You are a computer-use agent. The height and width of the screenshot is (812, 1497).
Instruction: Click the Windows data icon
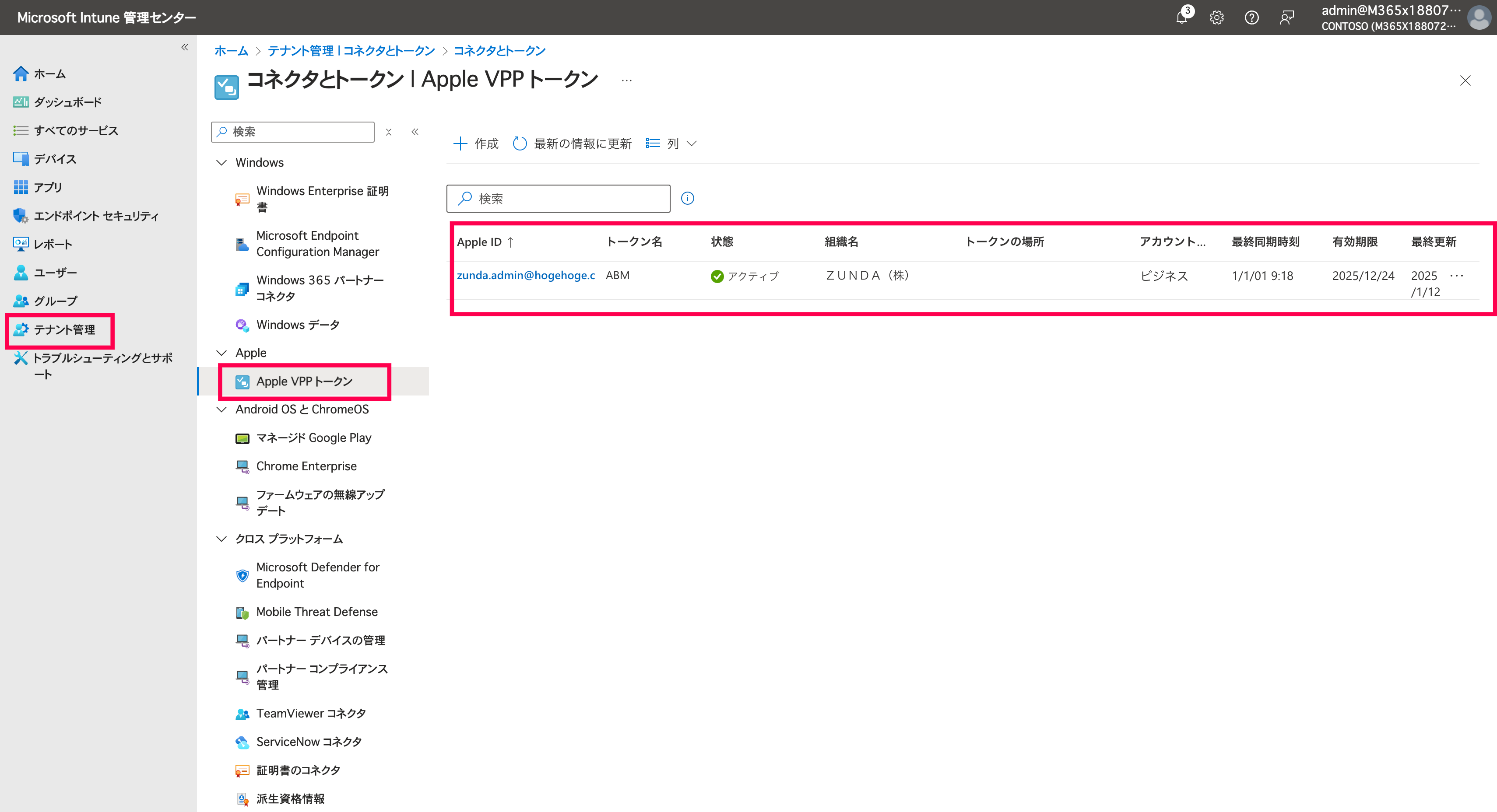tap(242, 325)
